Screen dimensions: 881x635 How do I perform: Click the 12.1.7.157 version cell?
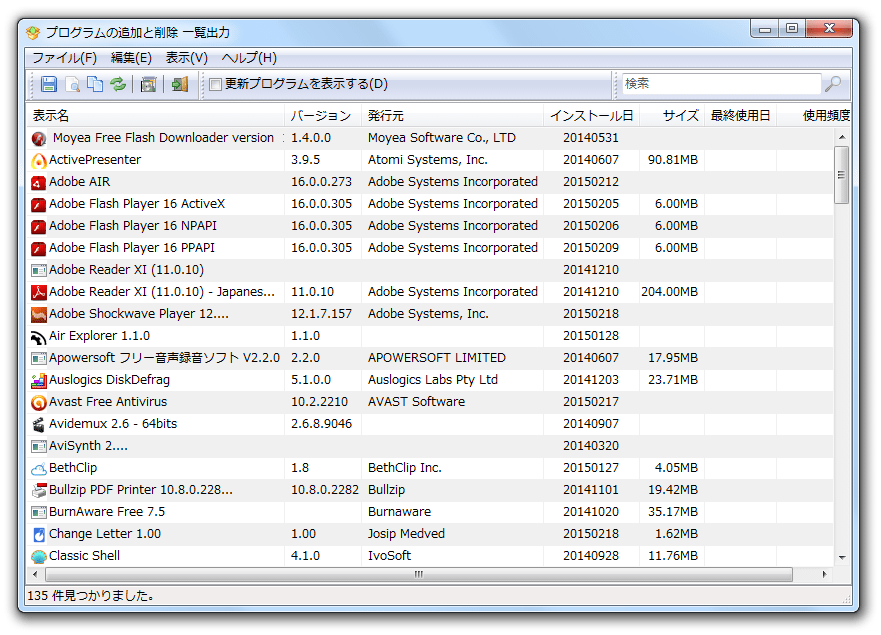click(x=321, y=314)
